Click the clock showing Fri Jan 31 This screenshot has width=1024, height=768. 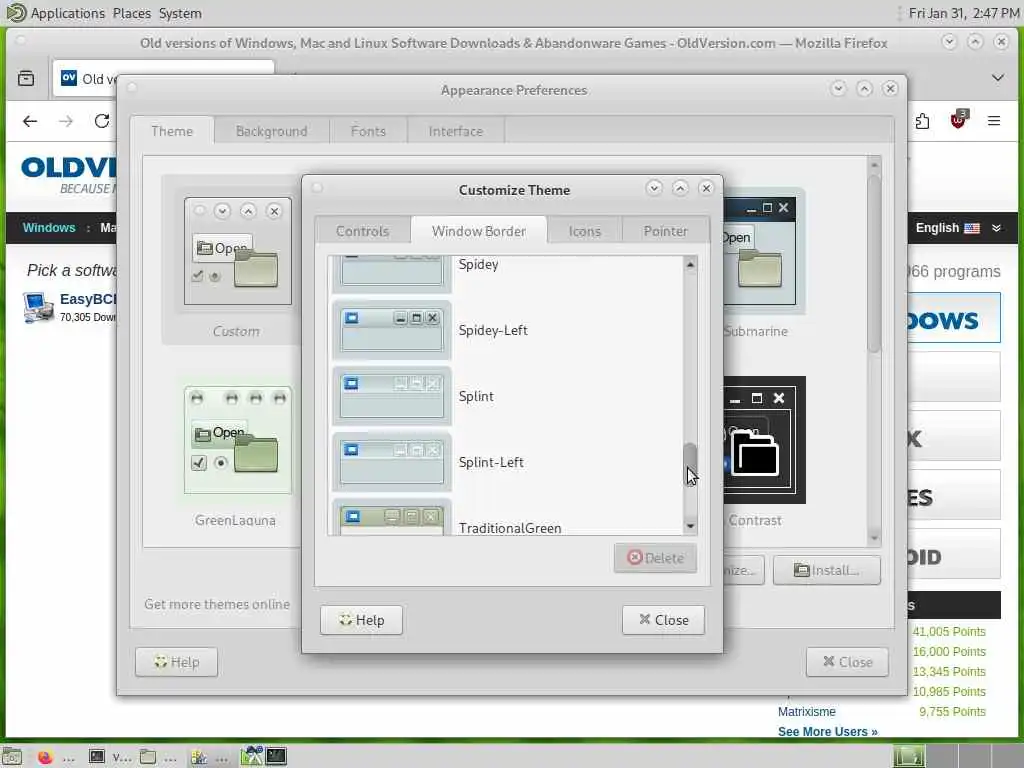963,13
